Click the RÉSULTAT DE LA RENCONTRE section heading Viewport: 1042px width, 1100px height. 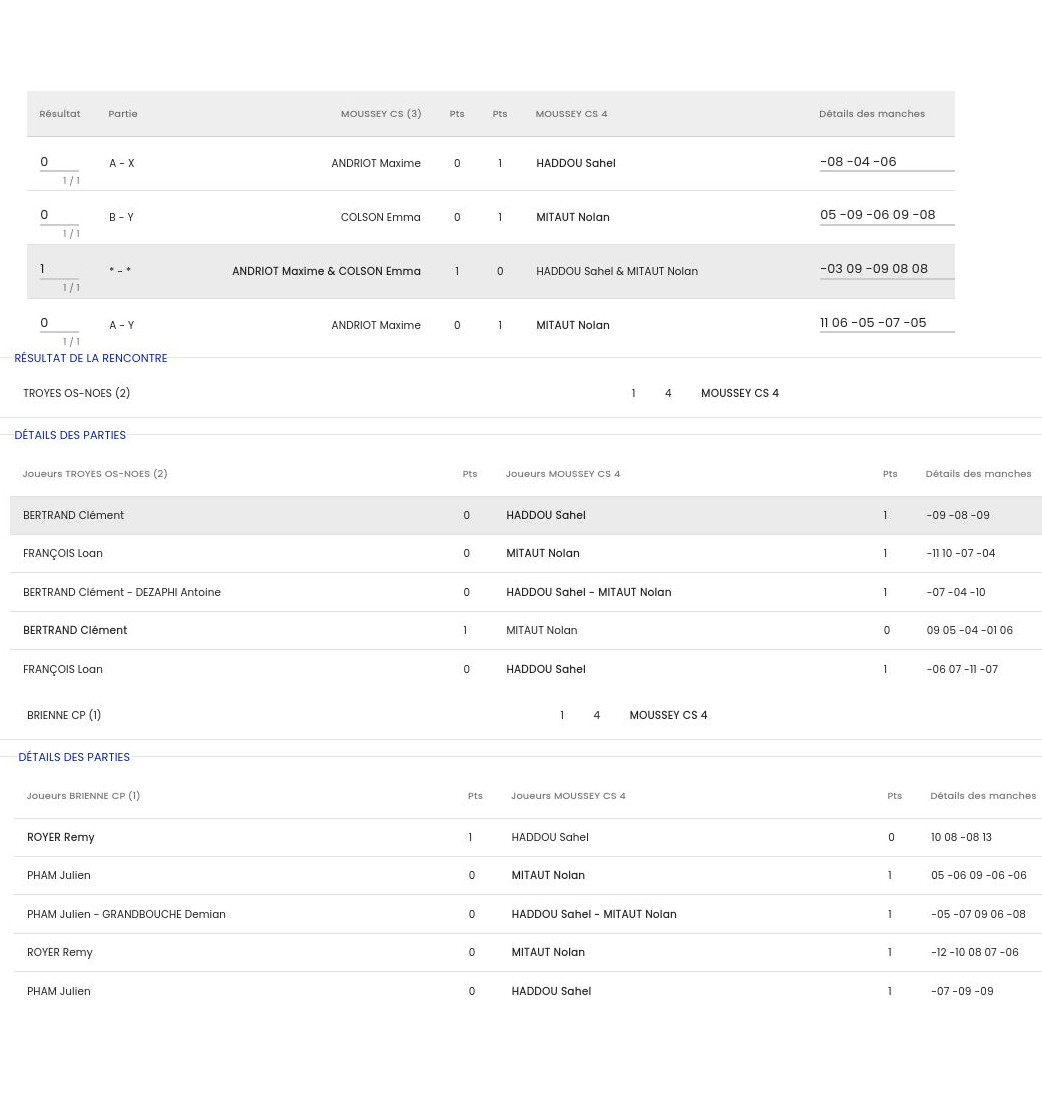(x=91, y=358)
